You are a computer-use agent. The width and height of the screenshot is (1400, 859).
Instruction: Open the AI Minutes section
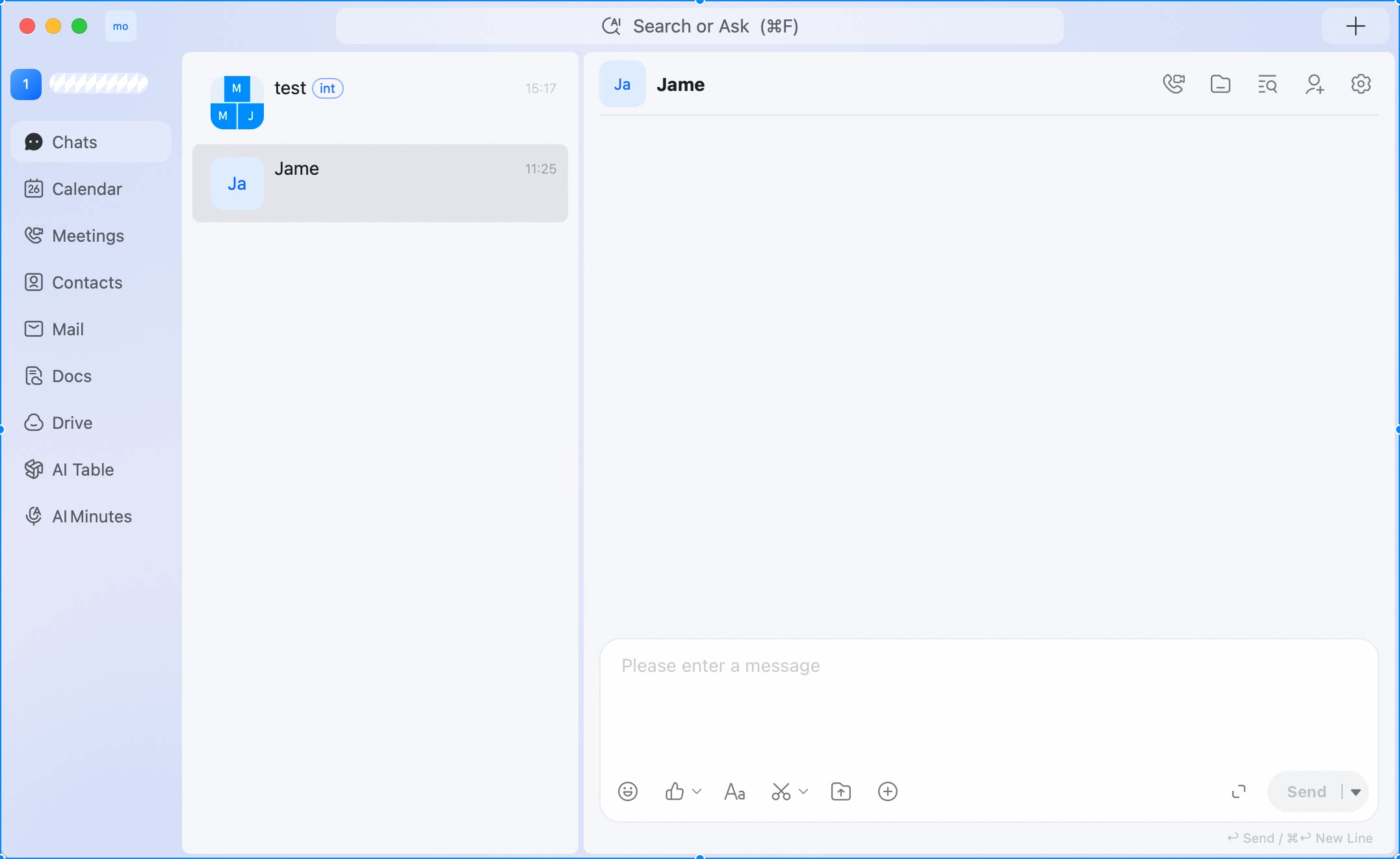click(91, 517)
